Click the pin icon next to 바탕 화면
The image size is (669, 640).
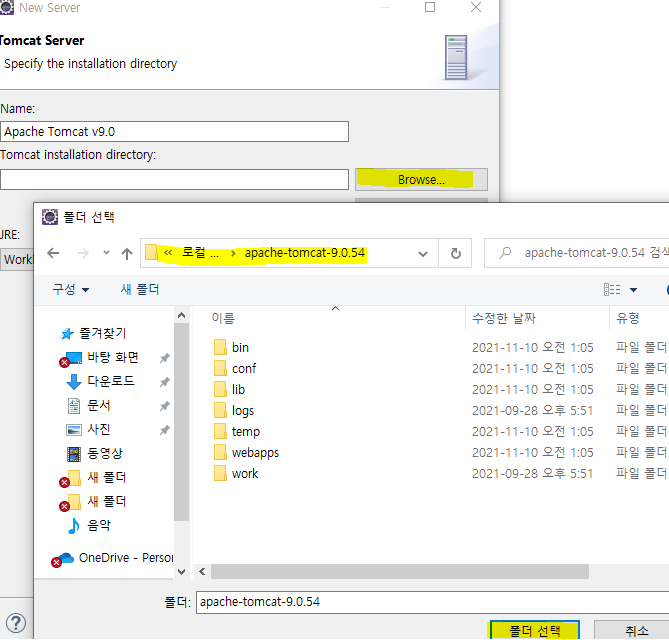[165, 358]
